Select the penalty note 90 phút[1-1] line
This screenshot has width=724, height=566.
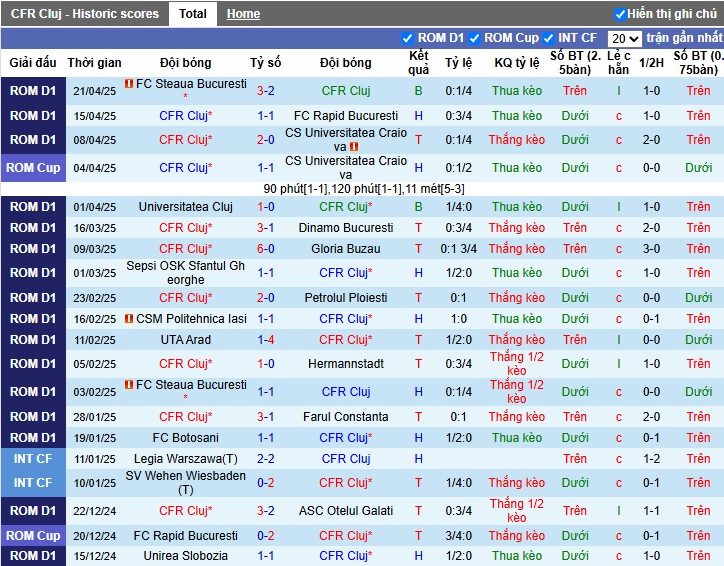363,189
